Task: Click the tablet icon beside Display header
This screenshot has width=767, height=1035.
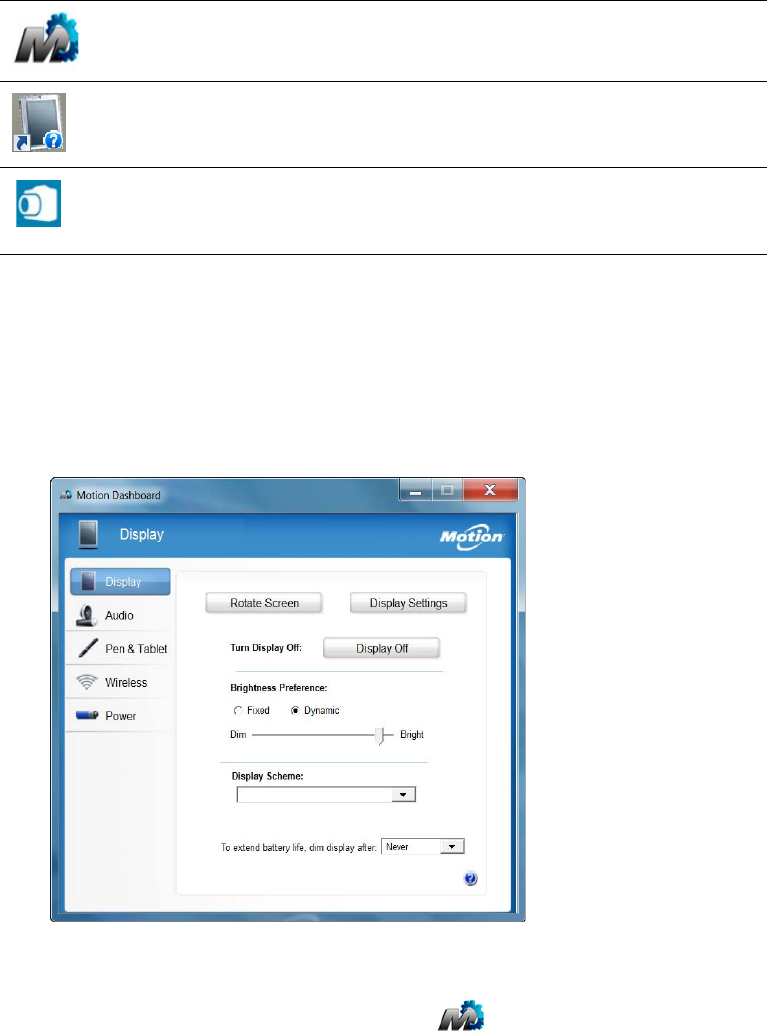Action: pos(88,534)
